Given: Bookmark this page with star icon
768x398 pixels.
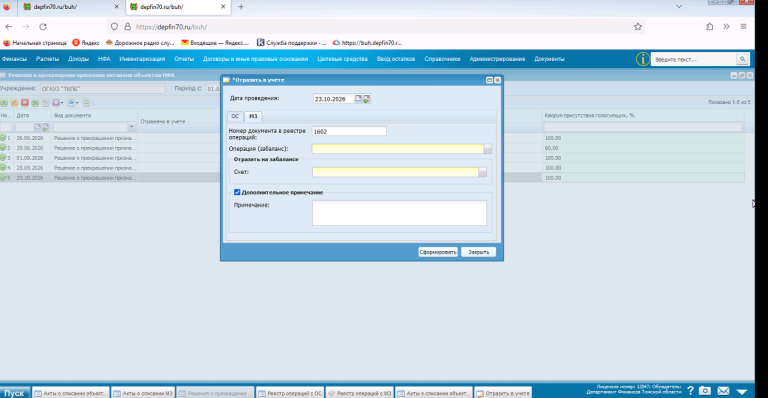Looking at the screenshot, I should 638,26.
